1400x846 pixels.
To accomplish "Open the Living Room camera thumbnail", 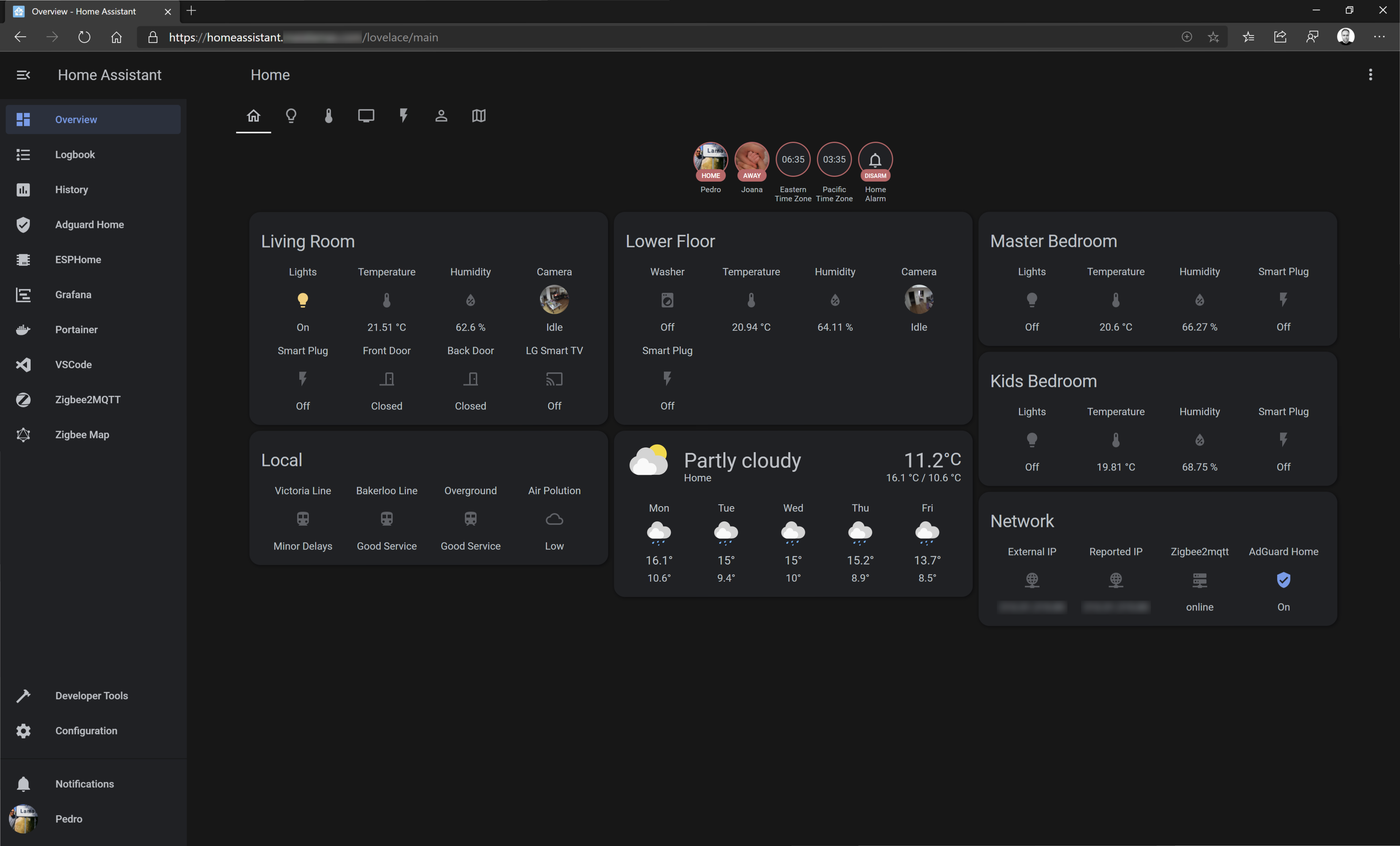I will coord(554,299).
